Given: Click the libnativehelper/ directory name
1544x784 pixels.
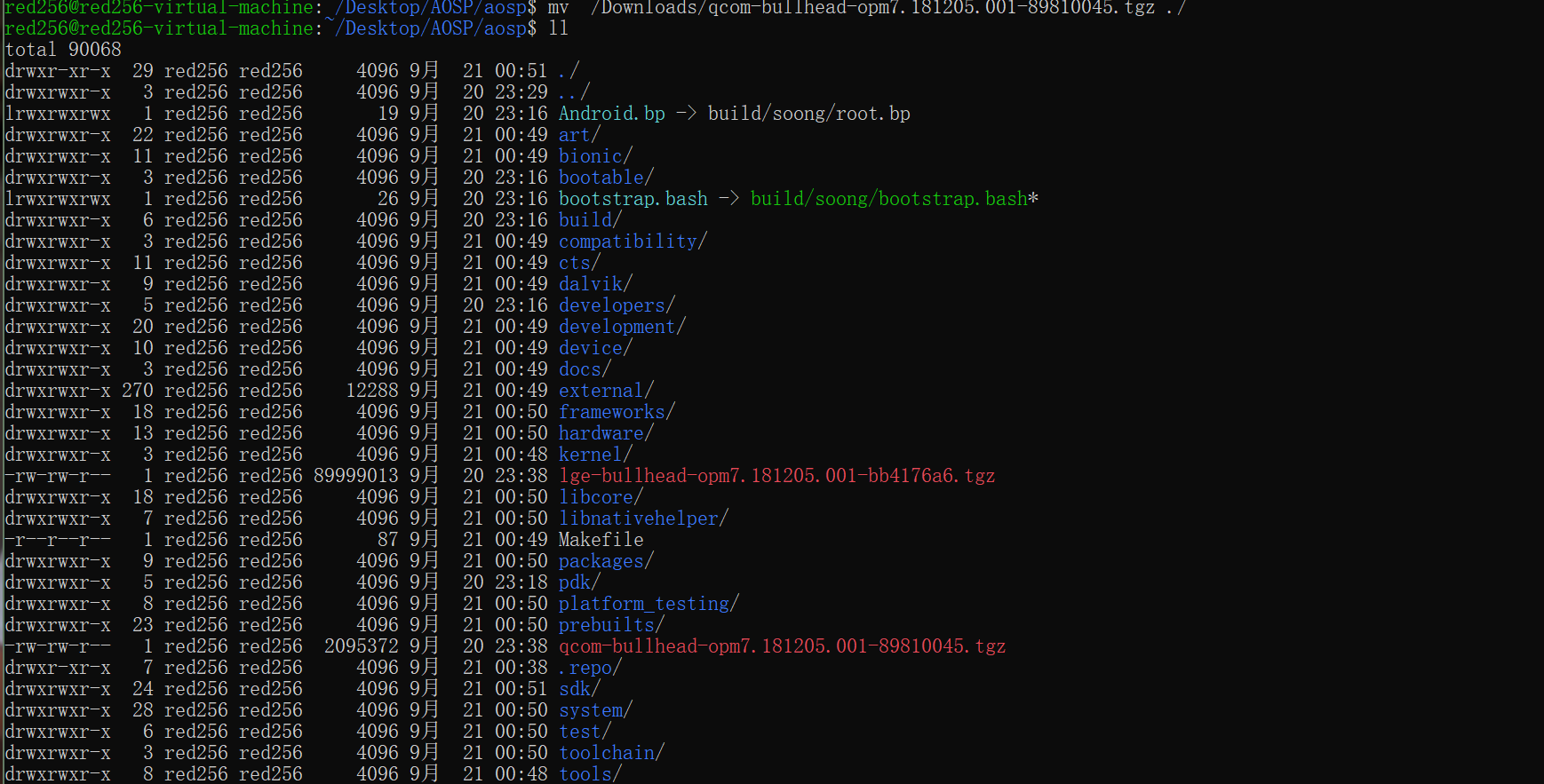Looking at the screenshot, I should pos(643,519).
